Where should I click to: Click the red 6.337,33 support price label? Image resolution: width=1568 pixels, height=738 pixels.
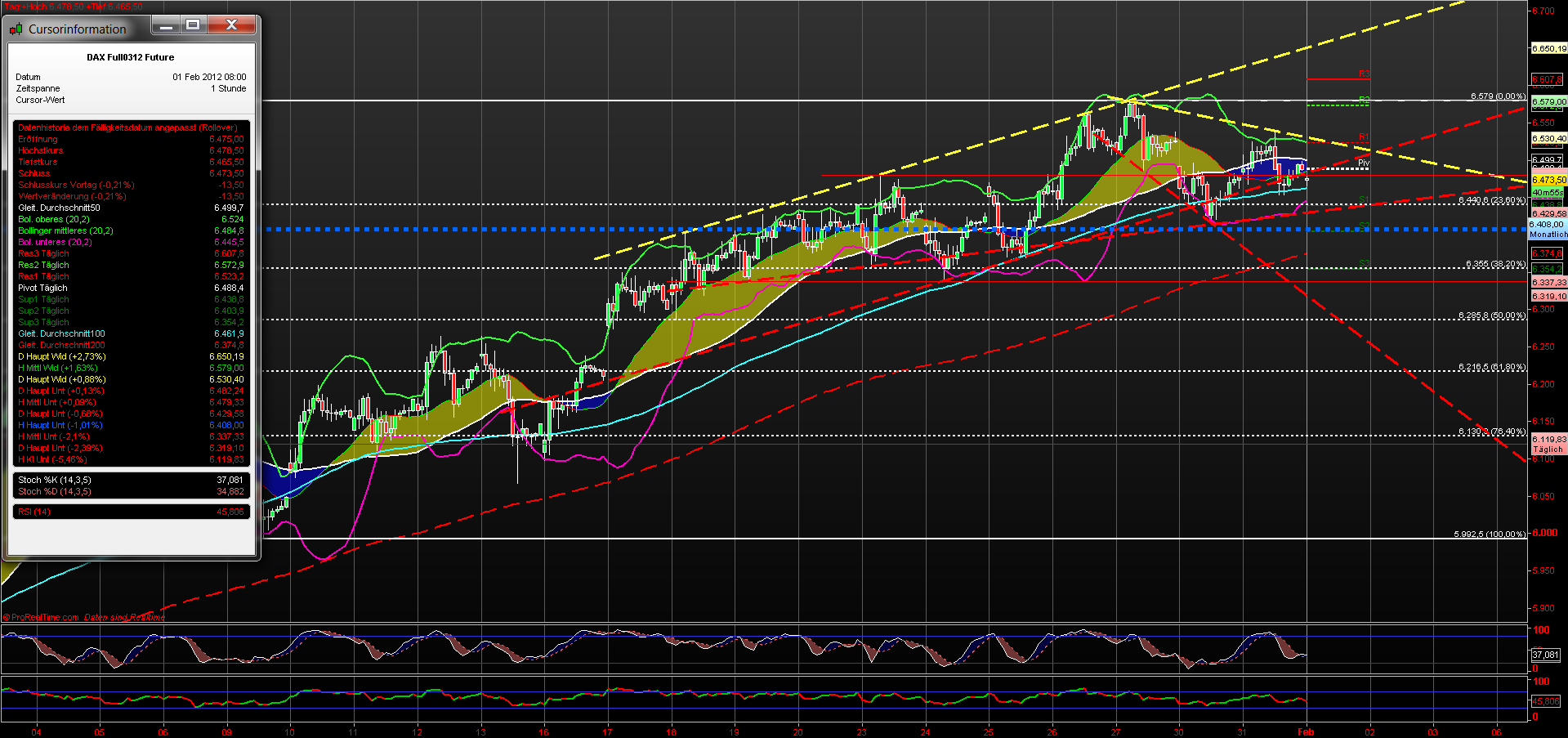(x=1547, y=282)
